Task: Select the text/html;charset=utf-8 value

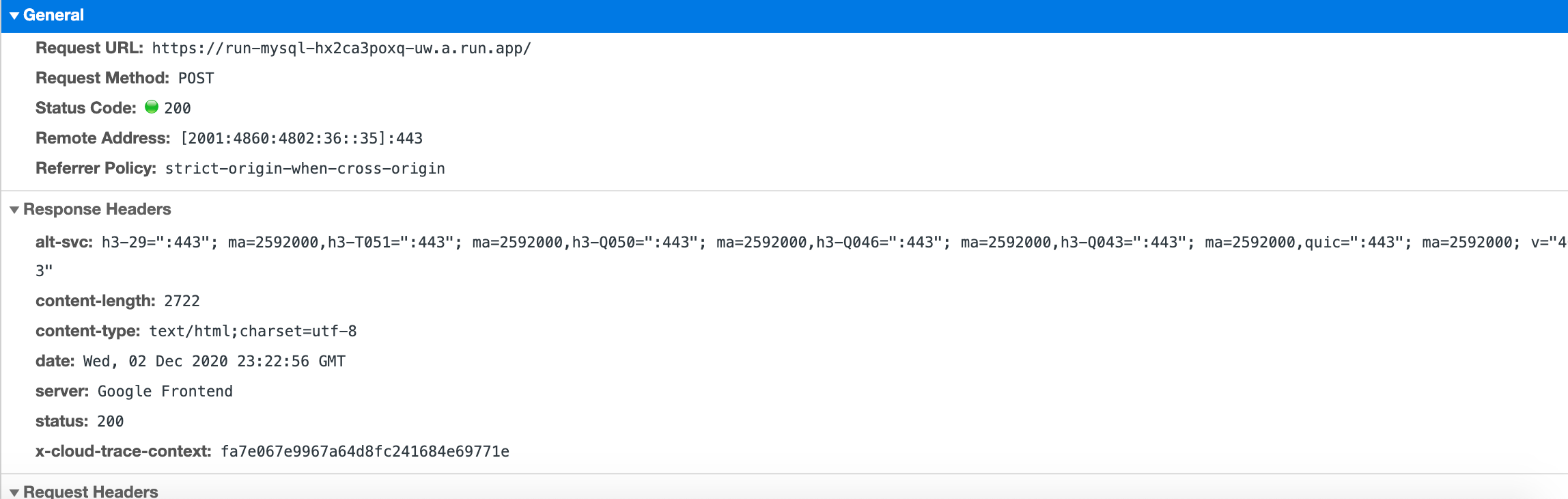Action: pos(253,332)
